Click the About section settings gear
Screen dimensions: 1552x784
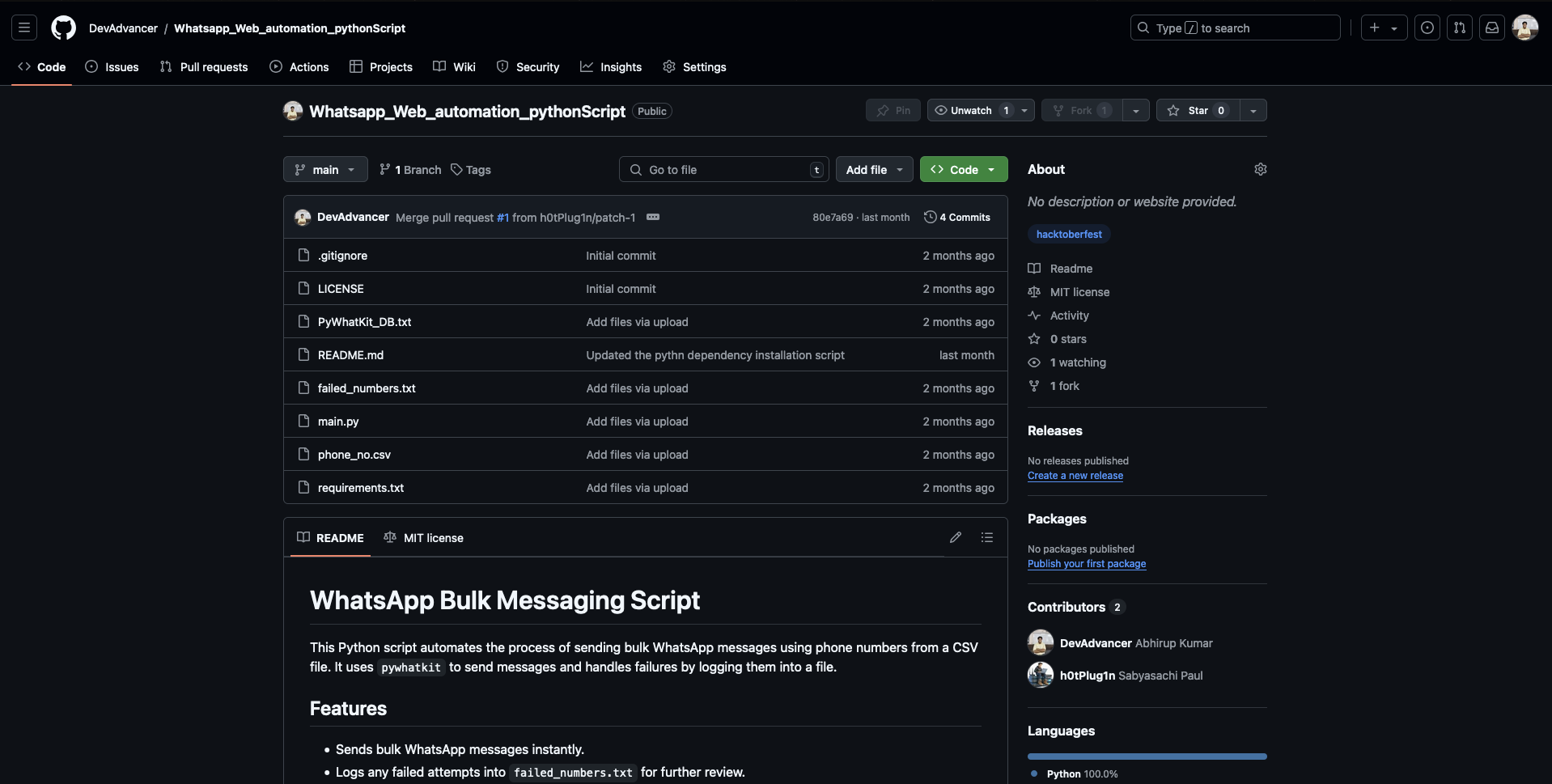click(1260, 169)
